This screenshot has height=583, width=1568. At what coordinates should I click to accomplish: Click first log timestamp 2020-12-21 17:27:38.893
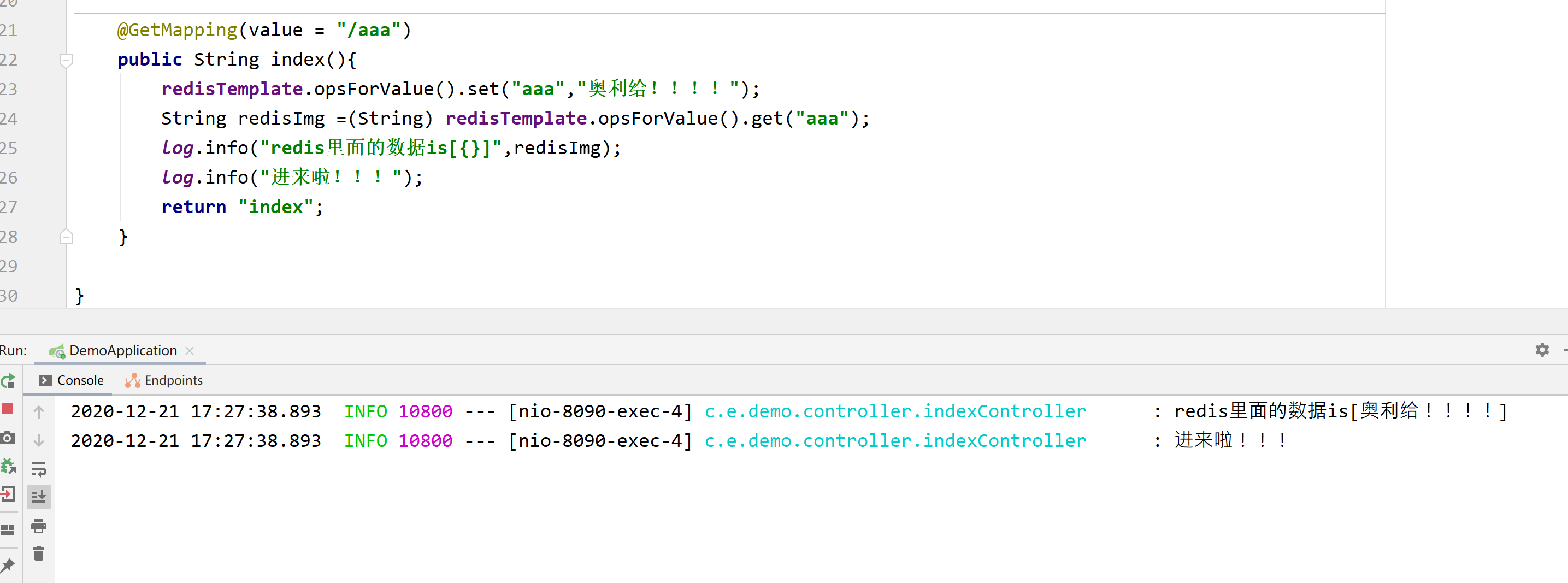(x=196, y=412)
